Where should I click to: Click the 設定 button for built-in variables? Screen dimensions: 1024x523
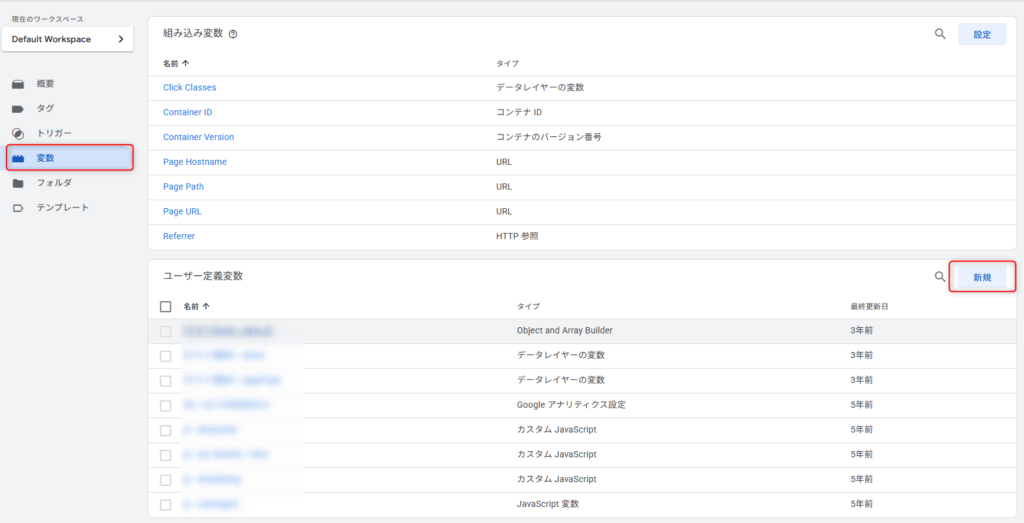tap(981, 34)
